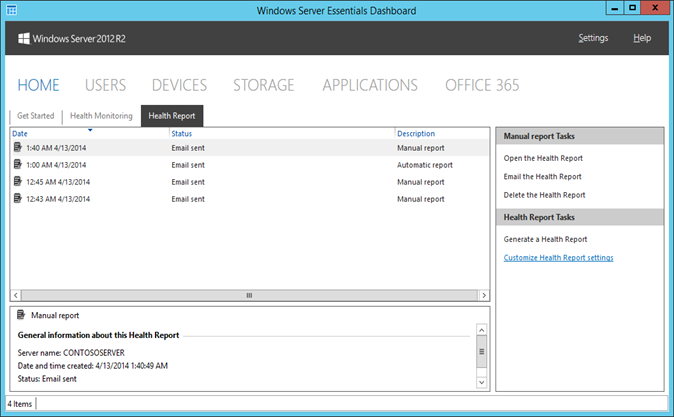Sort reports by the Status column
This screenshot has width=674, height=417.
tap(181, 134)
